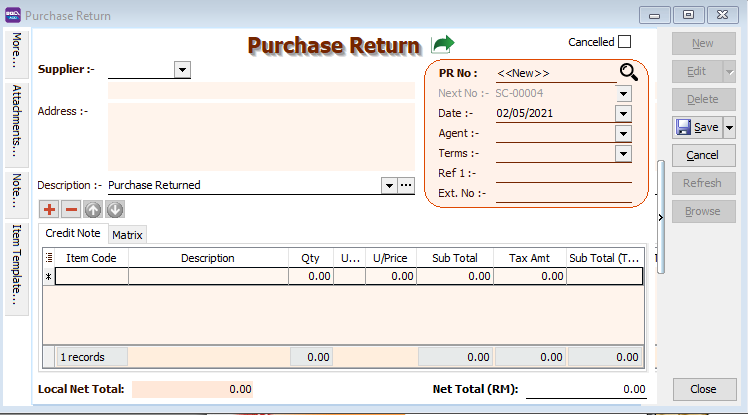Expand the Agent dropdown
748x415 pixels.
coord(623,133)
